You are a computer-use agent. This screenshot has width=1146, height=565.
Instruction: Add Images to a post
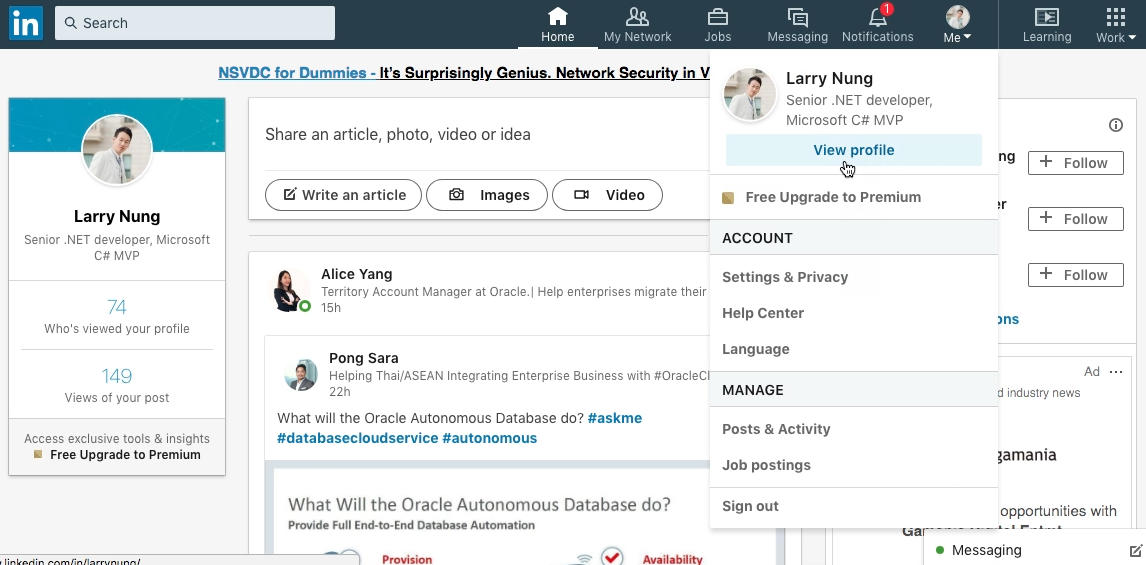click(x=487, y=195)
